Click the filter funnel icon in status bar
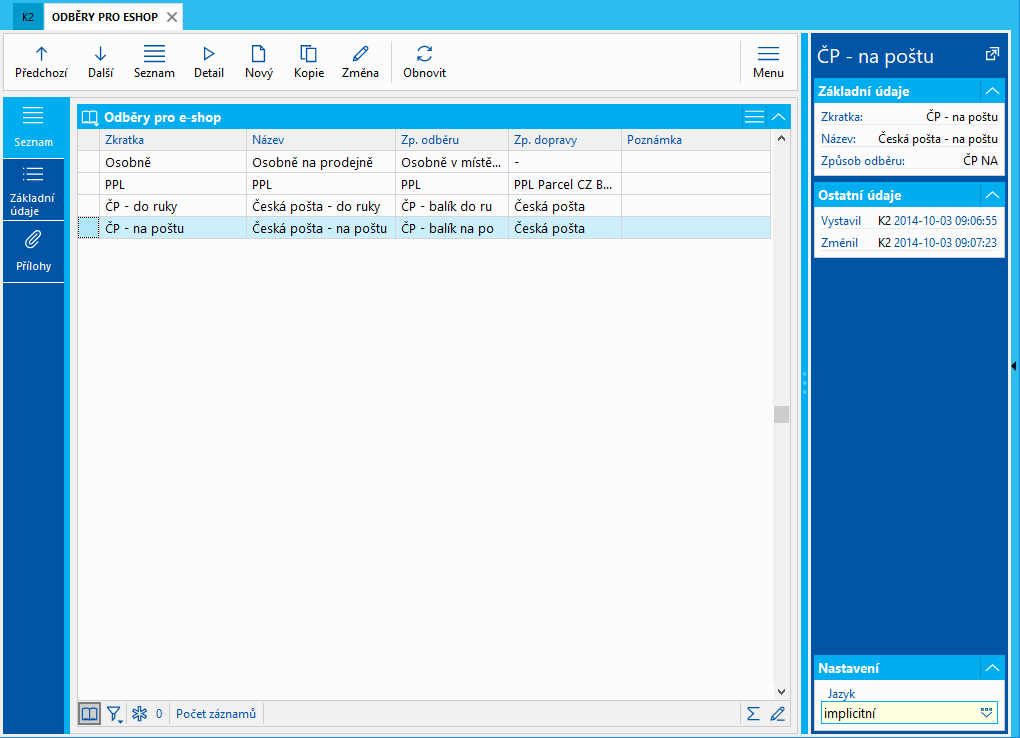Image resolution: width=1020 pixels, height=738 pixels. coord(114,714)
